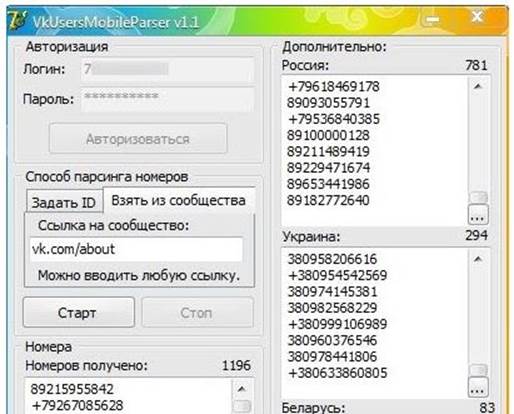Select number 89229471674 in the Россия list

(x=329, y=168)
